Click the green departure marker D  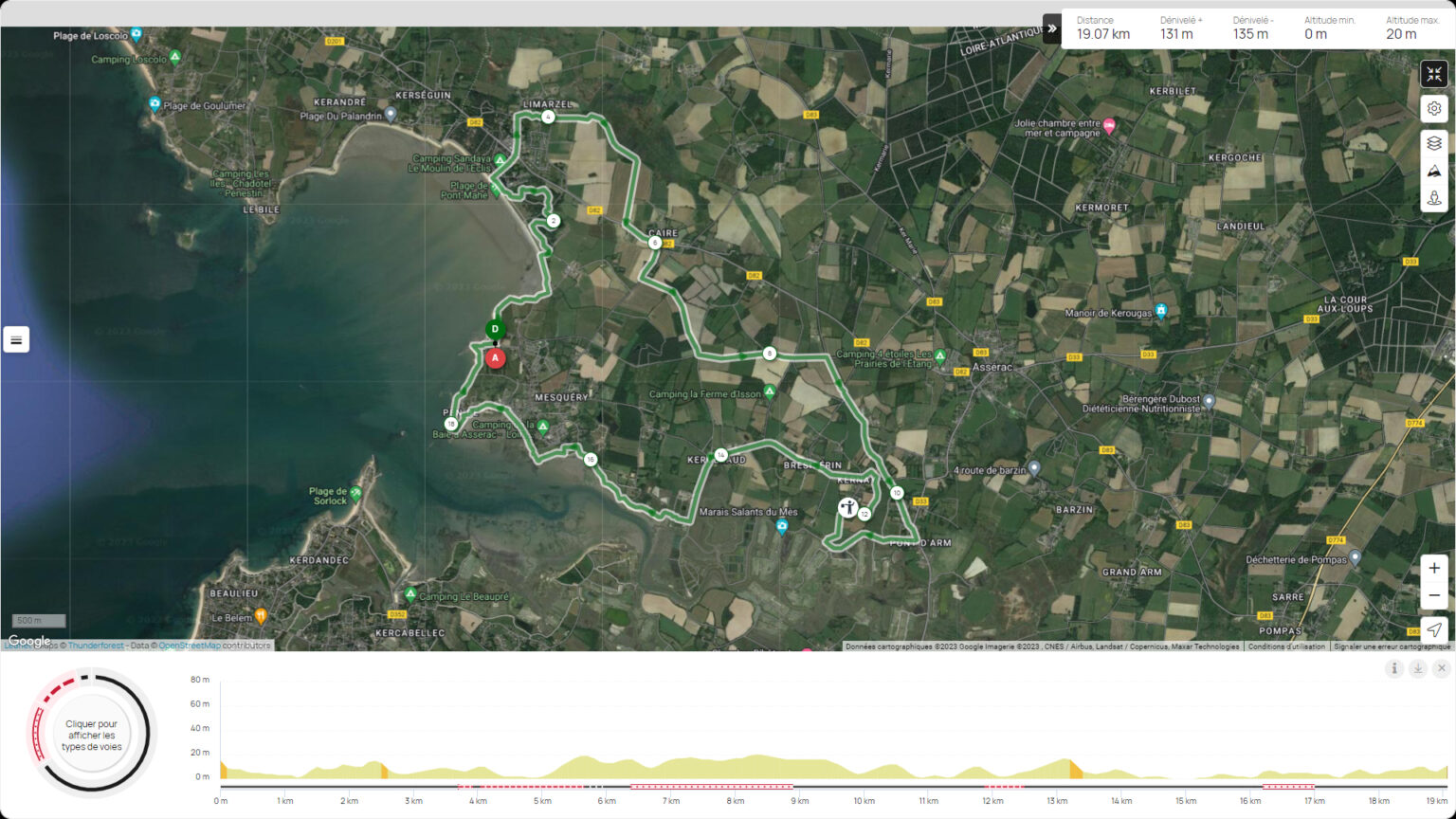(495, 330)
